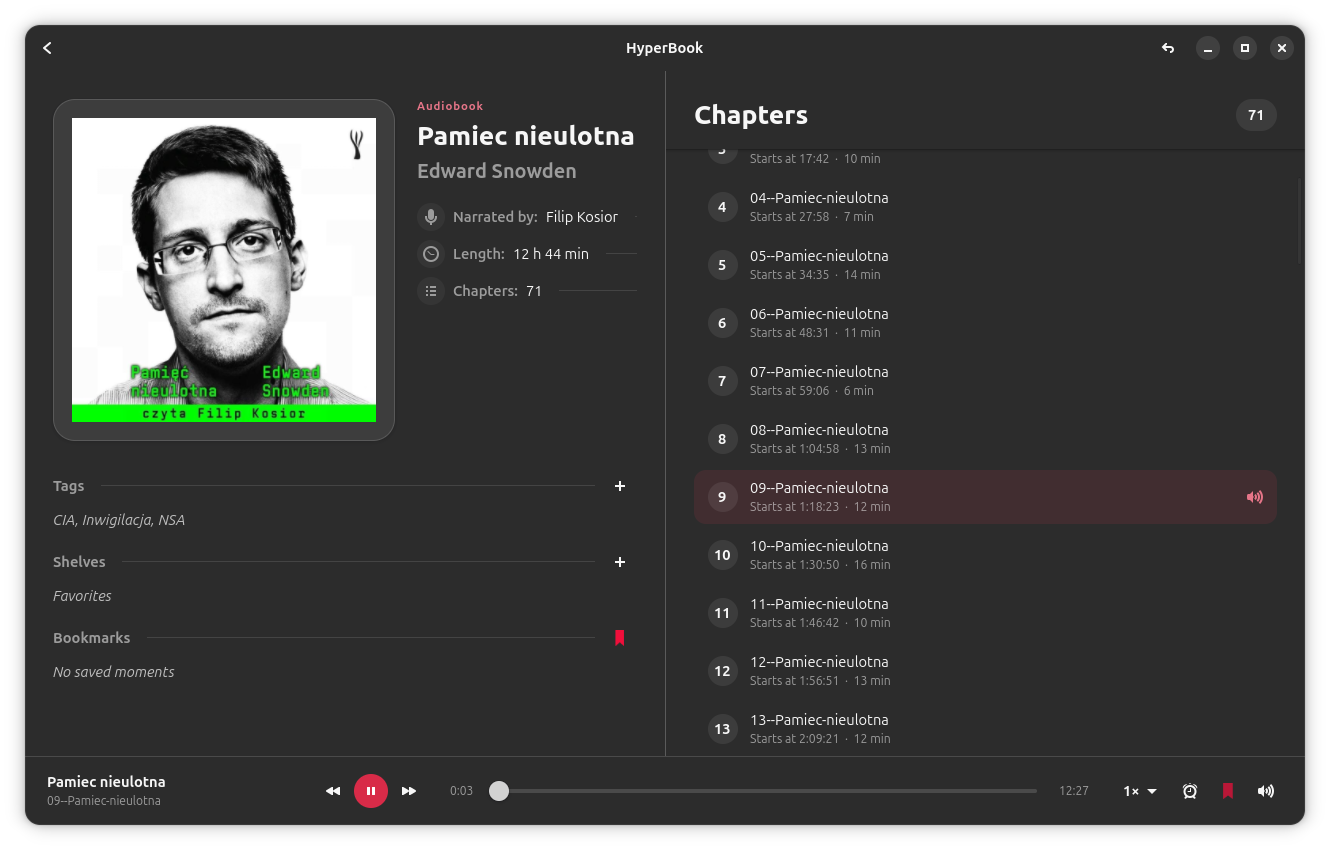Play chapter 04--Pamiec-nieulotna

pos(985,207)
